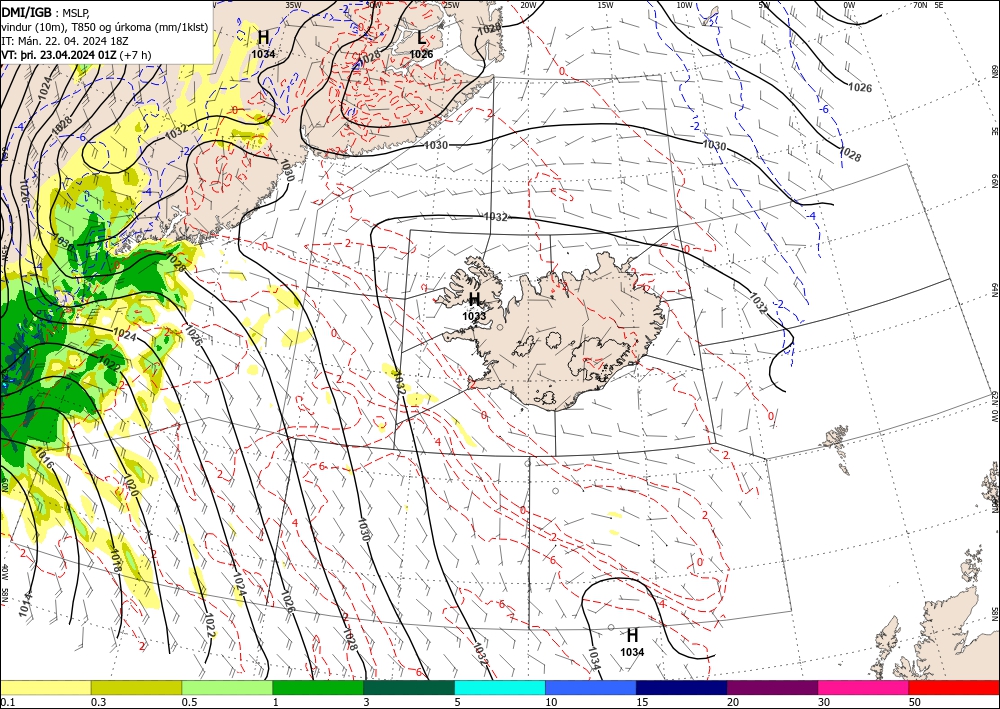The height and width of the screenshot is (709, 1000).
Task: Click the 35W longitude label
Action: (x=293, y=5)
